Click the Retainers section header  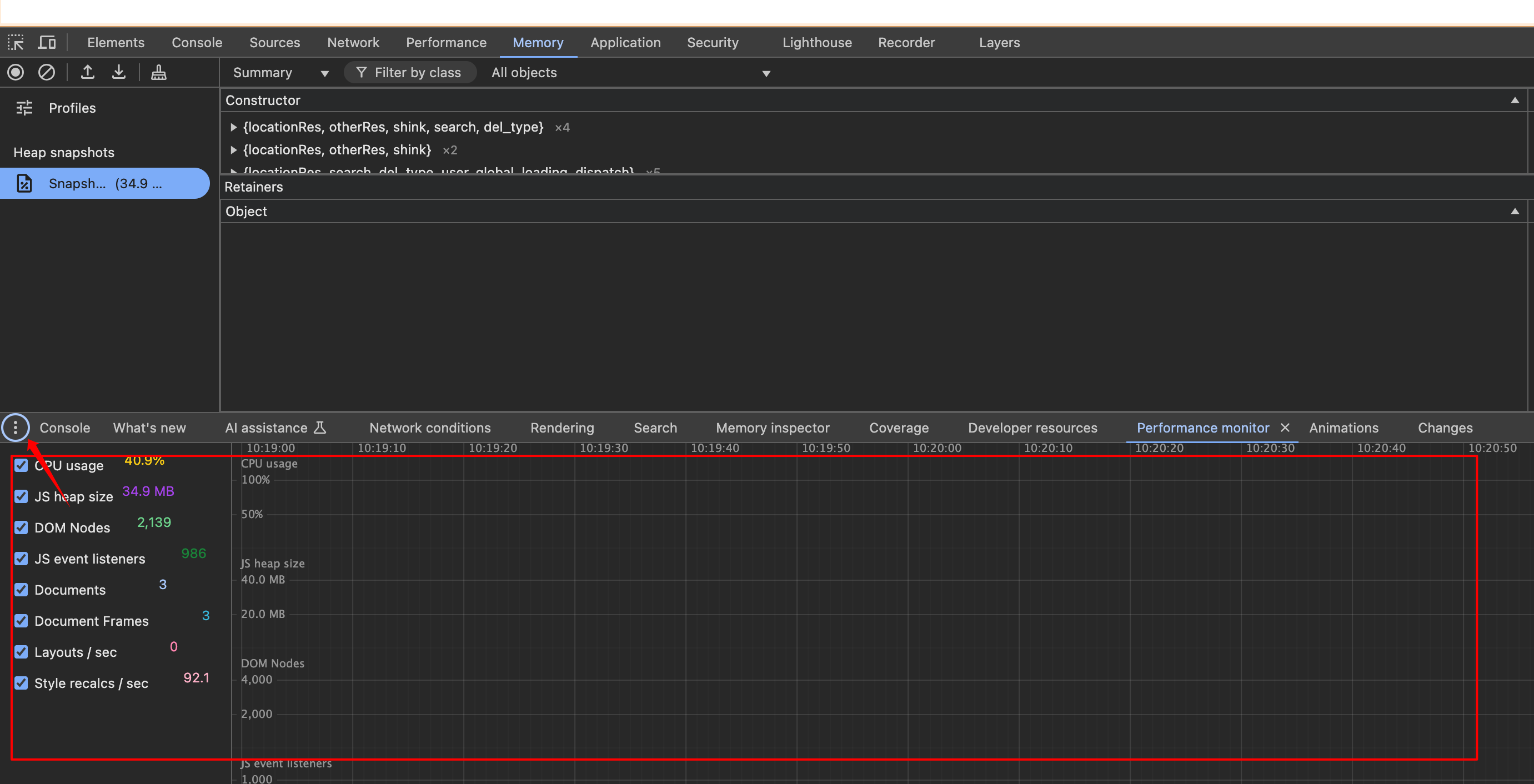pos(876,187)
